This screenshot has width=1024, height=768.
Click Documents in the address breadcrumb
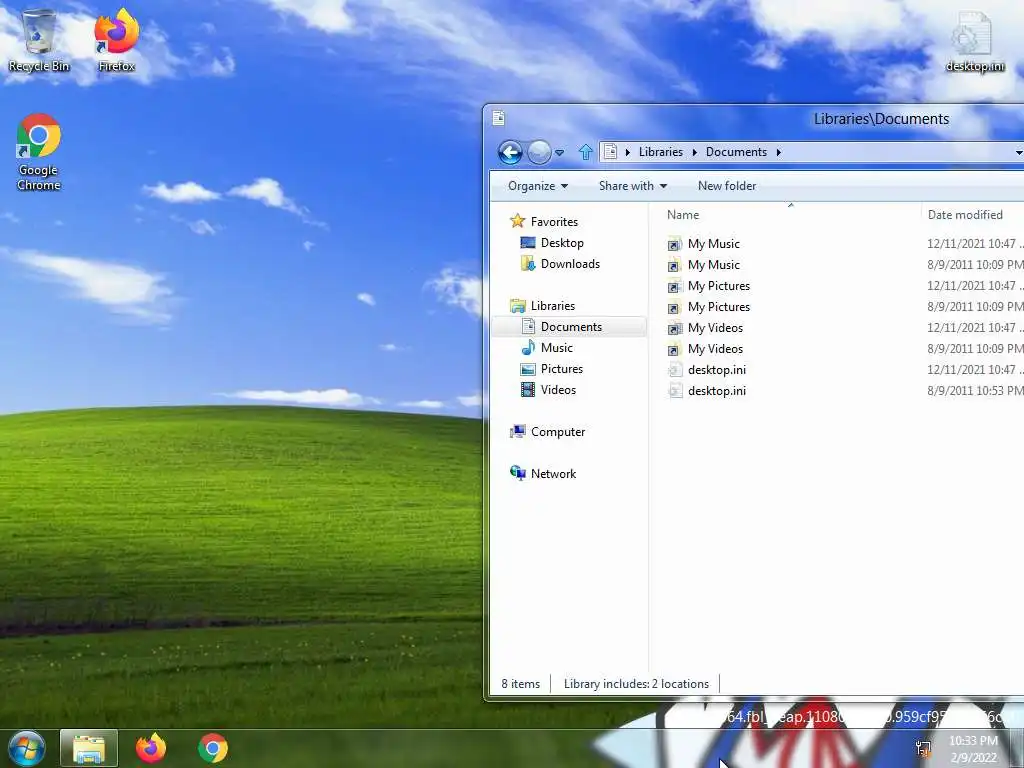[x=736, y=152]
